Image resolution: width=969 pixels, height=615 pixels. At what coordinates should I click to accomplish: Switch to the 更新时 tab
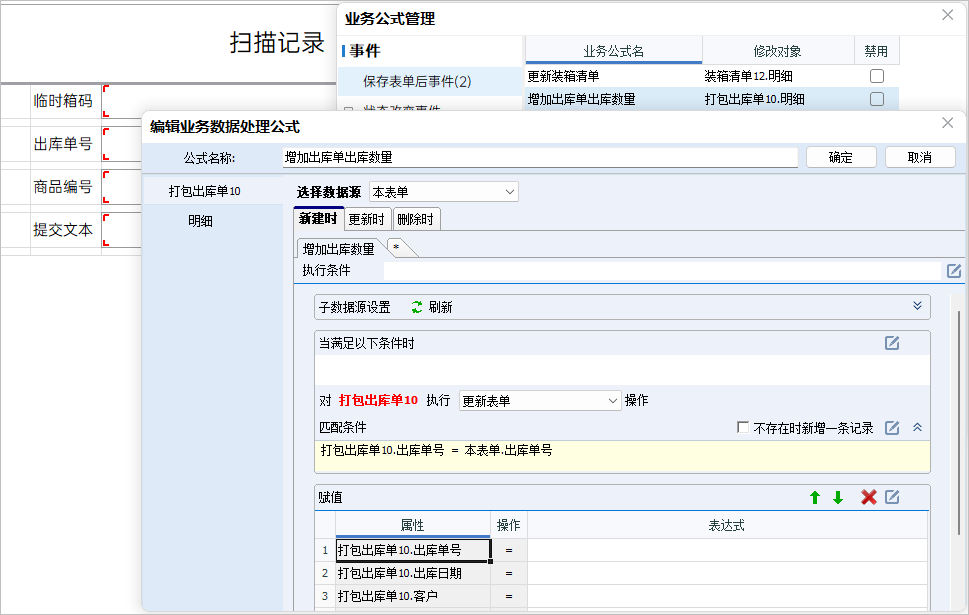[x=366, y=219]
